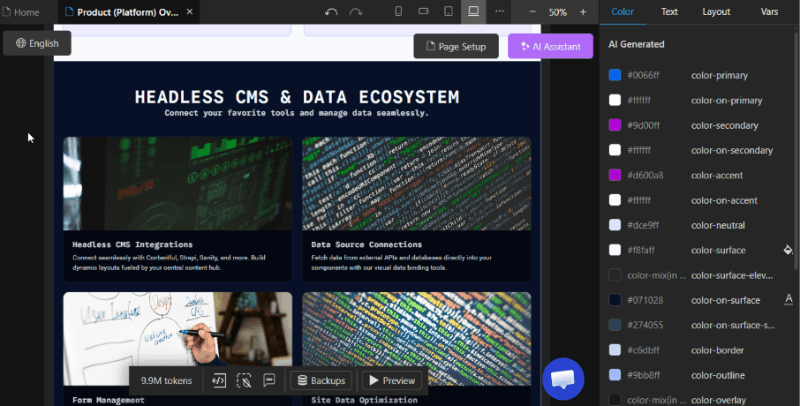Open the blue chat support bubble
The image size is (800, 406).
(562, 379)
